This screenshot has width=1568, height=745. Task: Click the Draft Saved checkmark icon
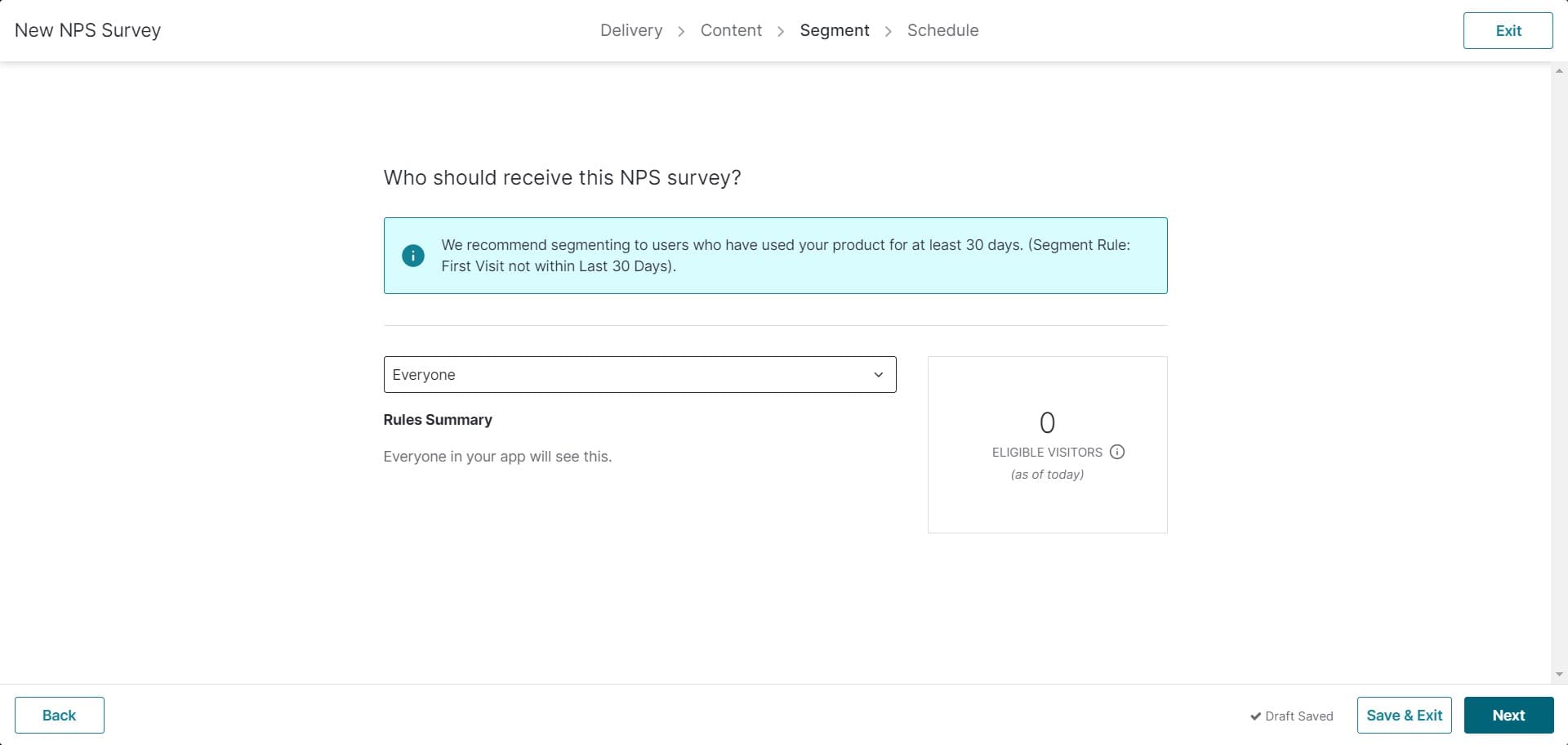point(1256,716)
